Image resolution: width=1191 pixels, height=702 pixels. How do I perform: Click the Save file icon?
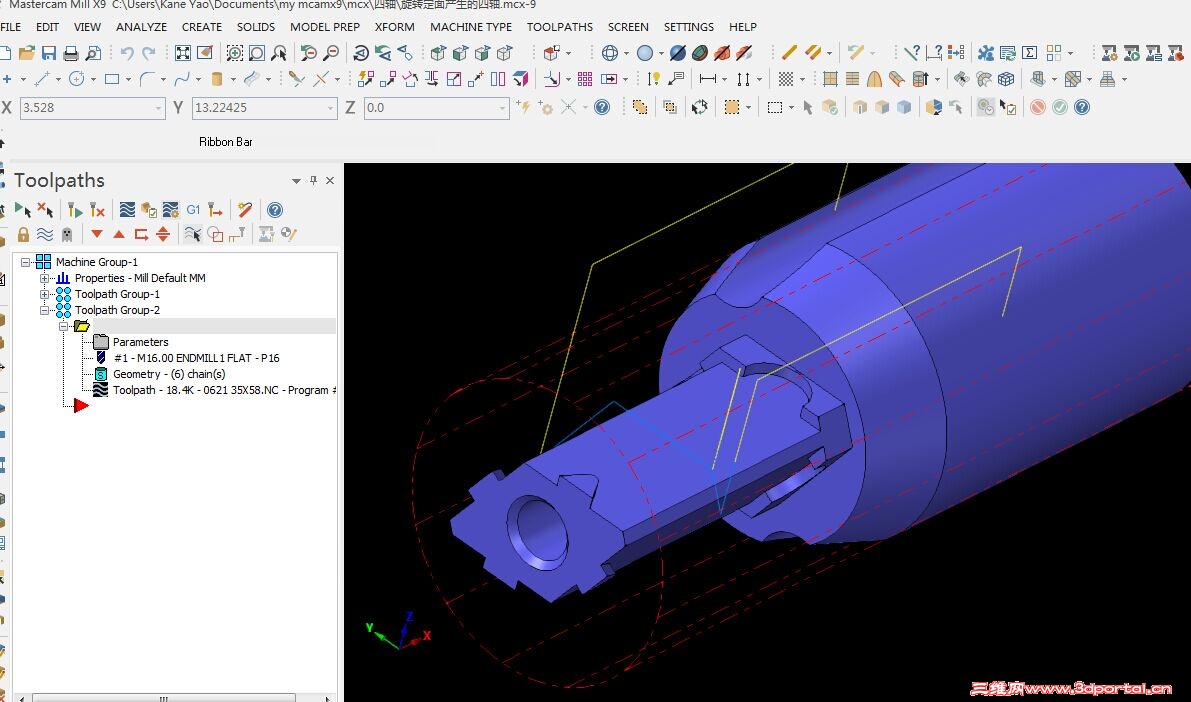pyautogui.click(x=49, y=52)
